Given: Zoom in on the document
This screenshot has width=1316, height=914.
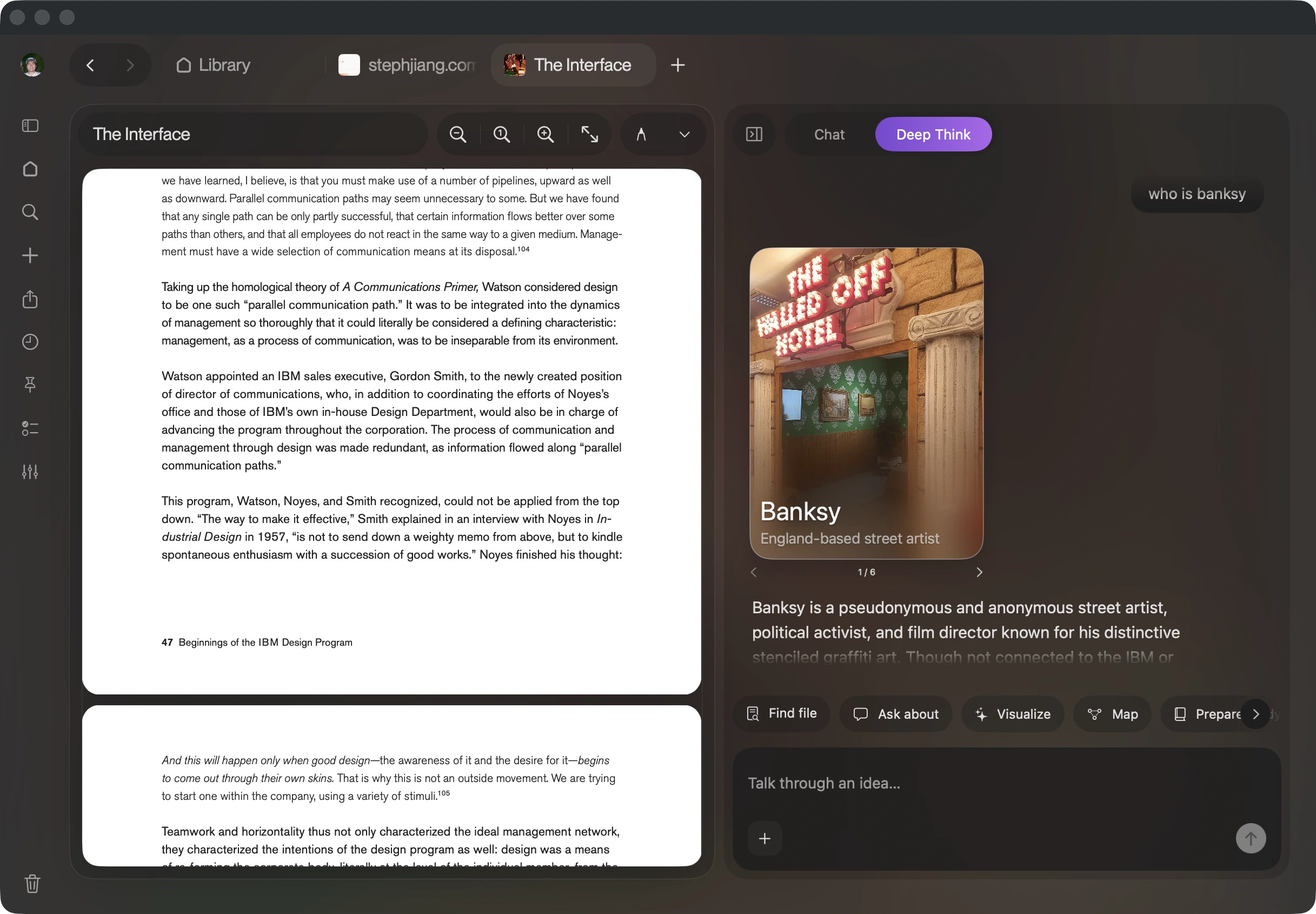Looking at the screenshot, I should (546, 134).
